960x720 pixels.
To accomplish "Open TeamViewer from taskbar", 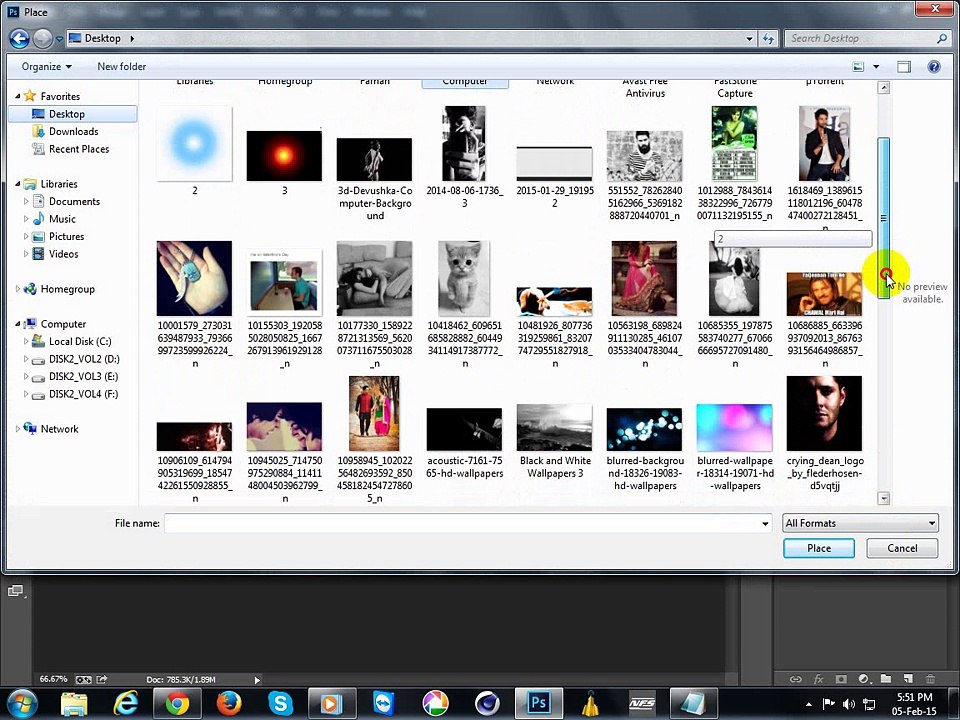I will (383, 704).
